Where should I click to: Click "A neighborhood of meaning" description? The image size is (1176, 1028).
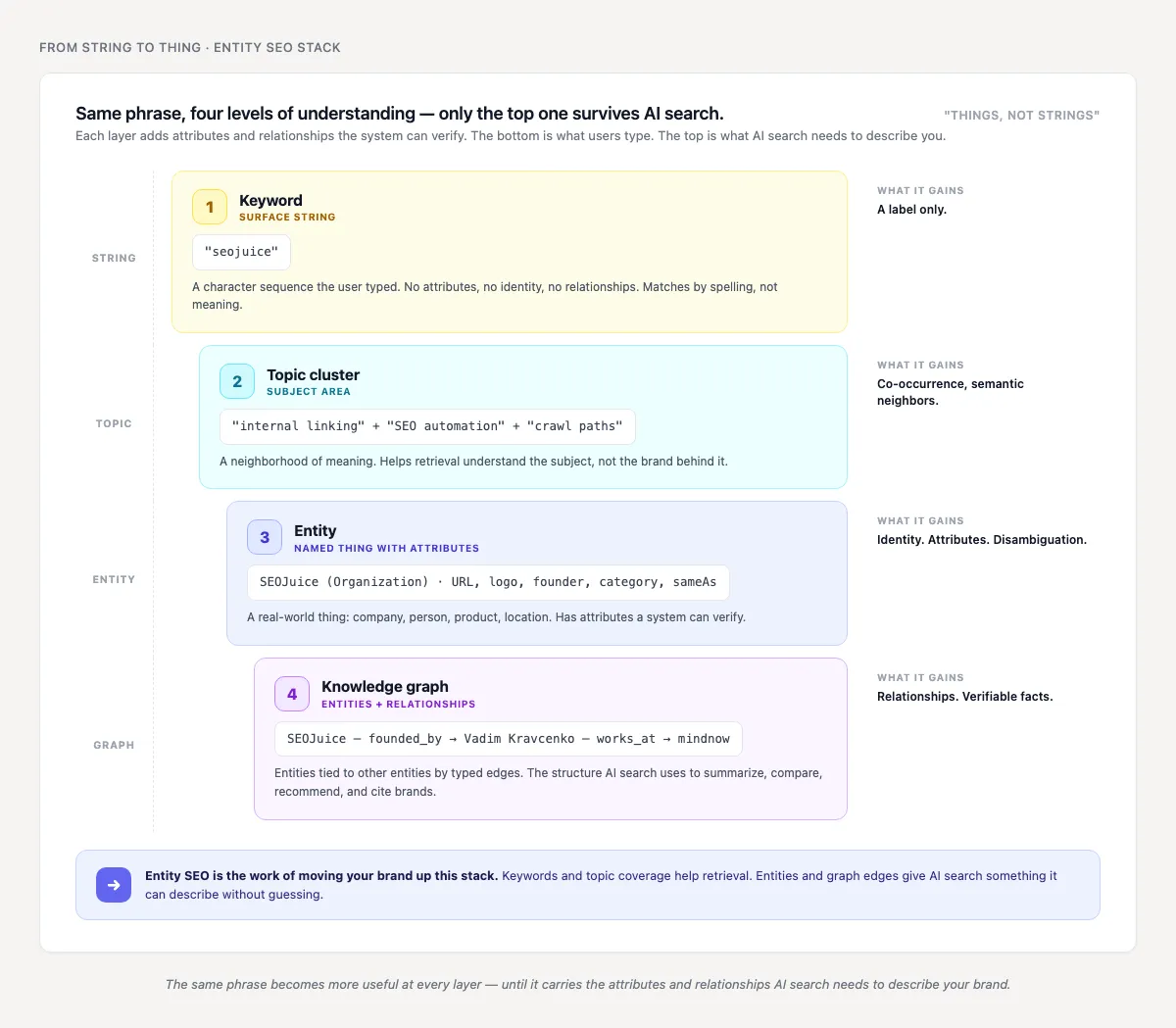pyautogui.click(x=473, y=461)
